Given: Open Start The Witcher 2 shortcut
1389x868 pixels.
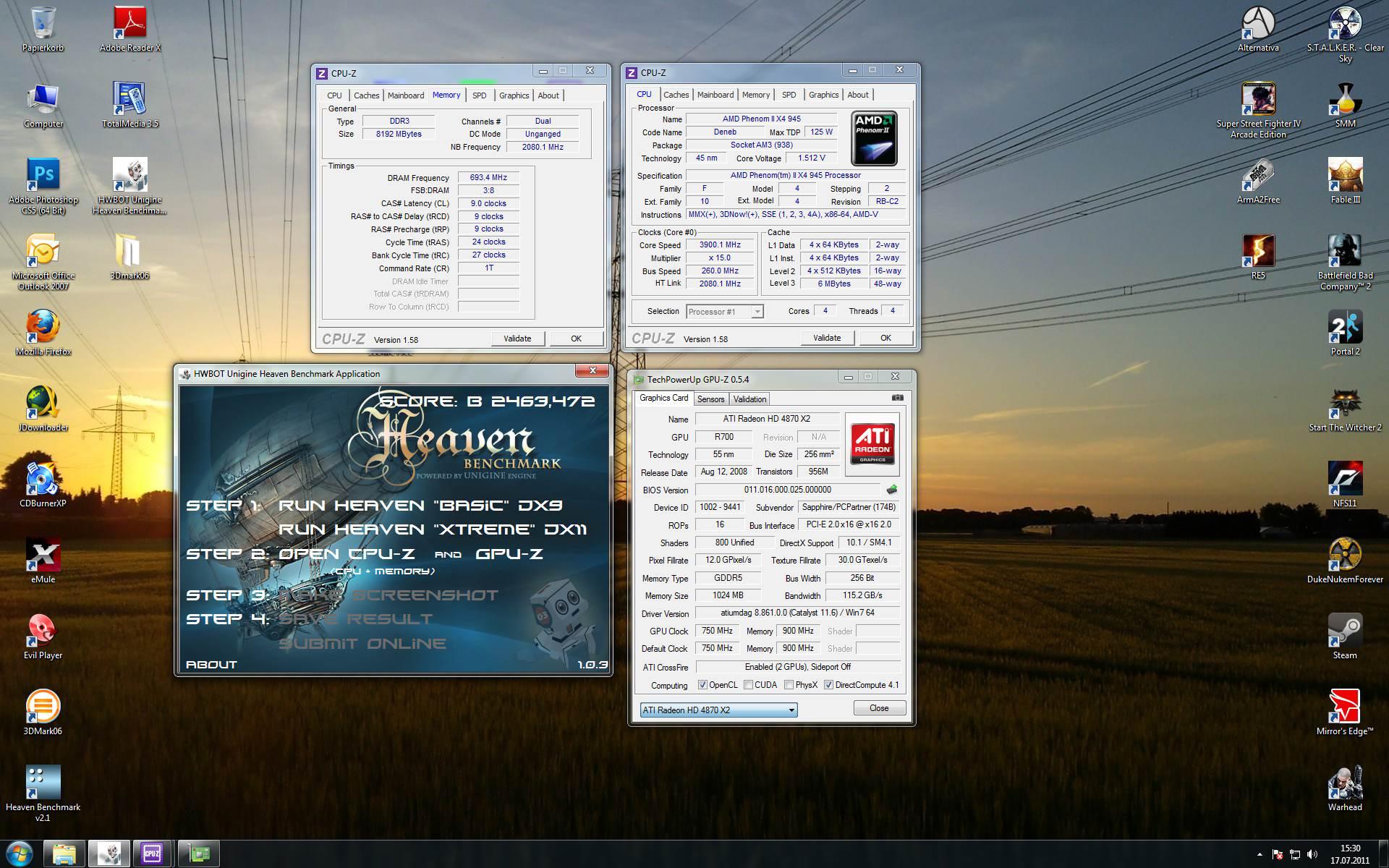Looking at the screenshot, I should tap(1345, 409).
